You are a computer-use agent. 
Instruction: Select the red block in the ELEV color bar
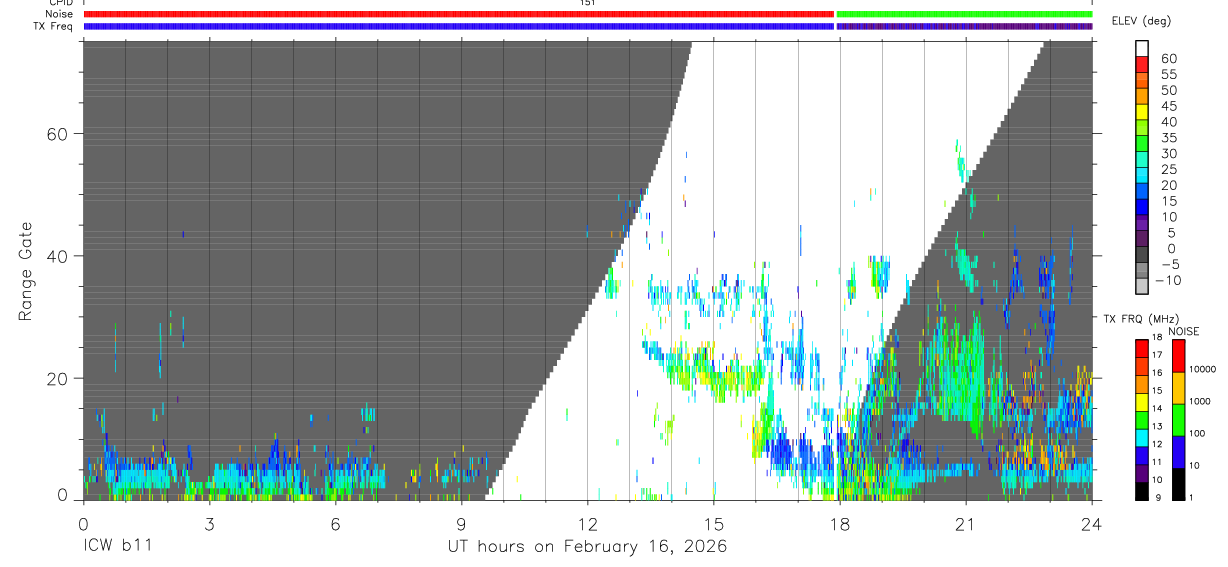pyautogui.click(x=1142, y=64)
